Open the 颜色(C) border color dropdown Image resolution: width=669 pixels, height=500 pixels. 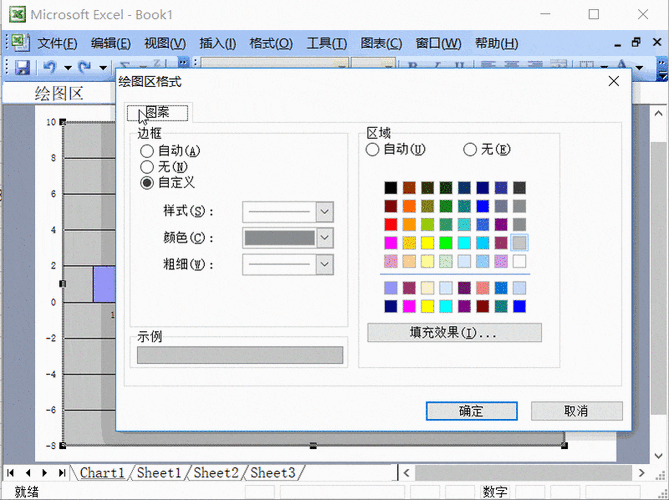pyautogui.click(x=324, y=238)
